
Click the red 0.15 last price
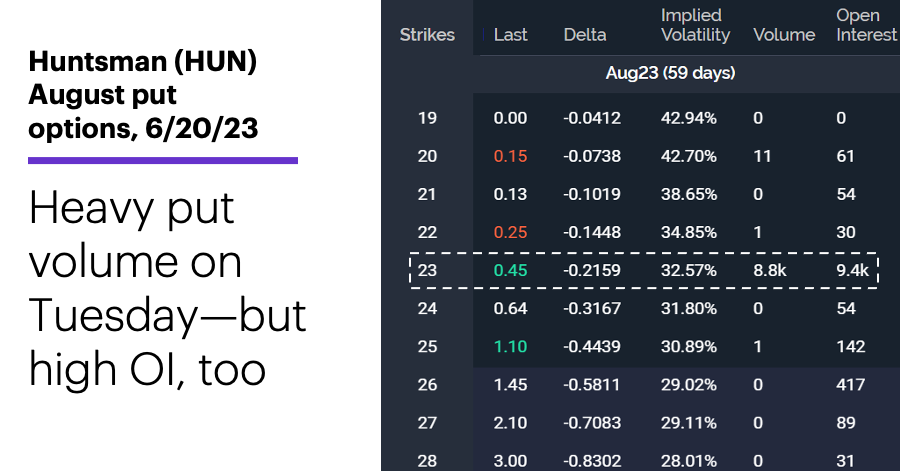pos(510,156)
